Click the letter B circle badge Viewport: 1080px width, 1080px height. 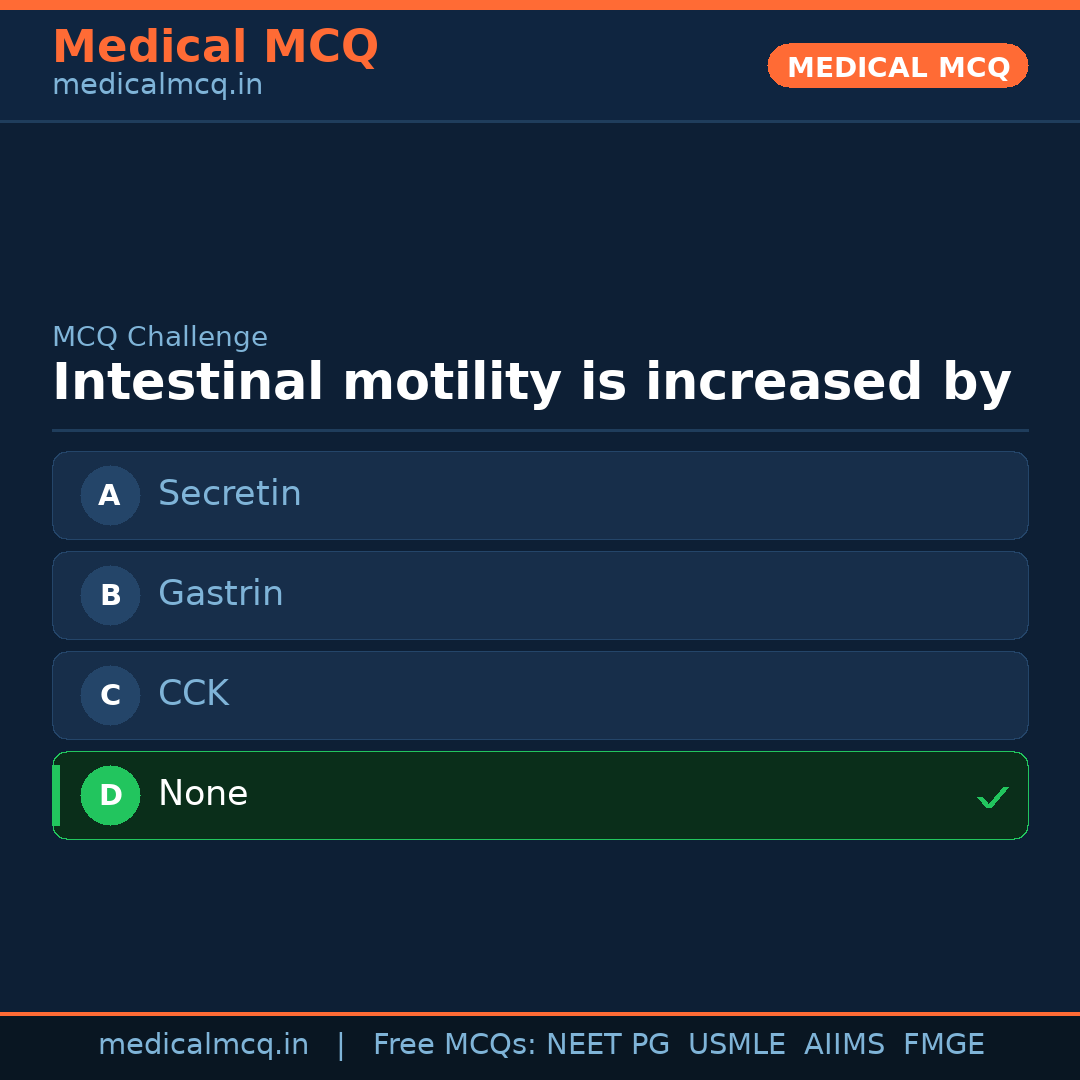click(x=110, y=595)
